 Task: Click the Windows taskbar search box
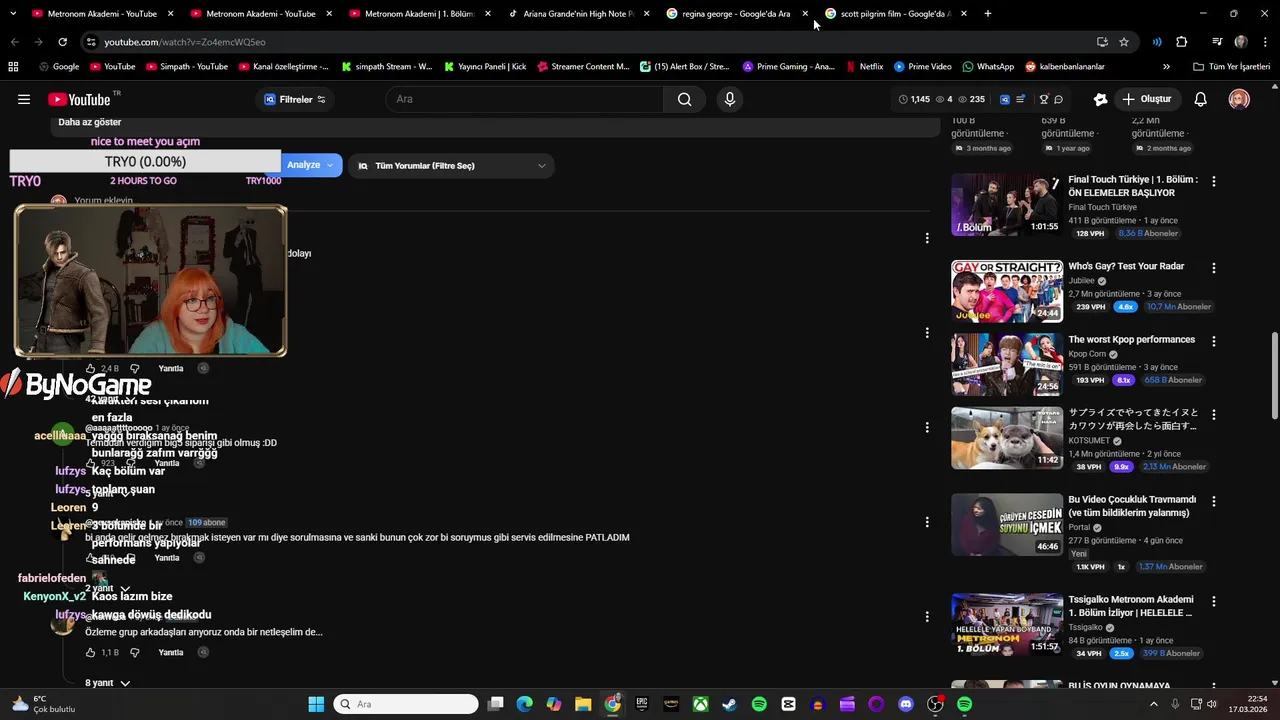point(406,704)
